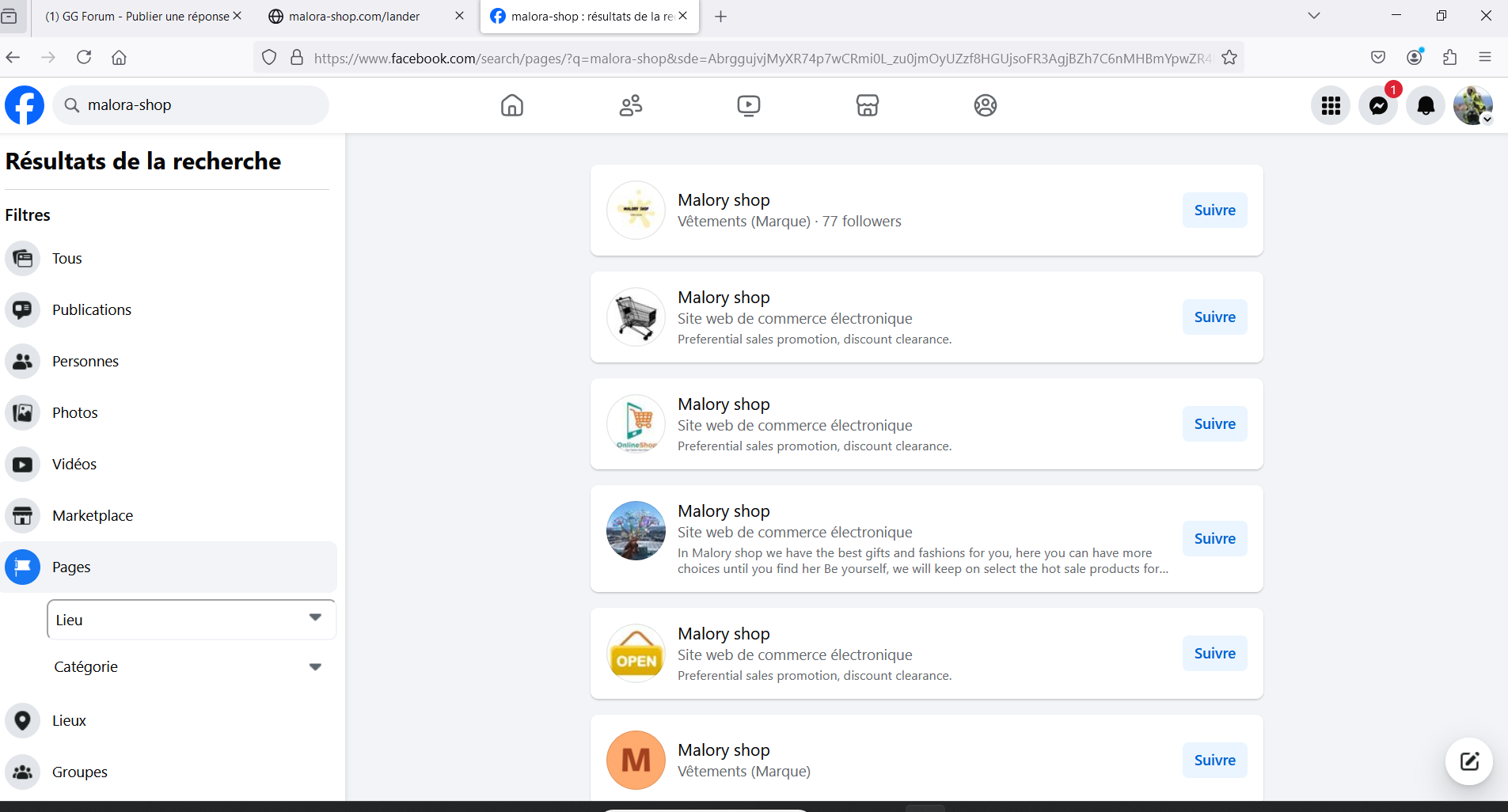Close the malora-shop.com/lander tab

459,16
